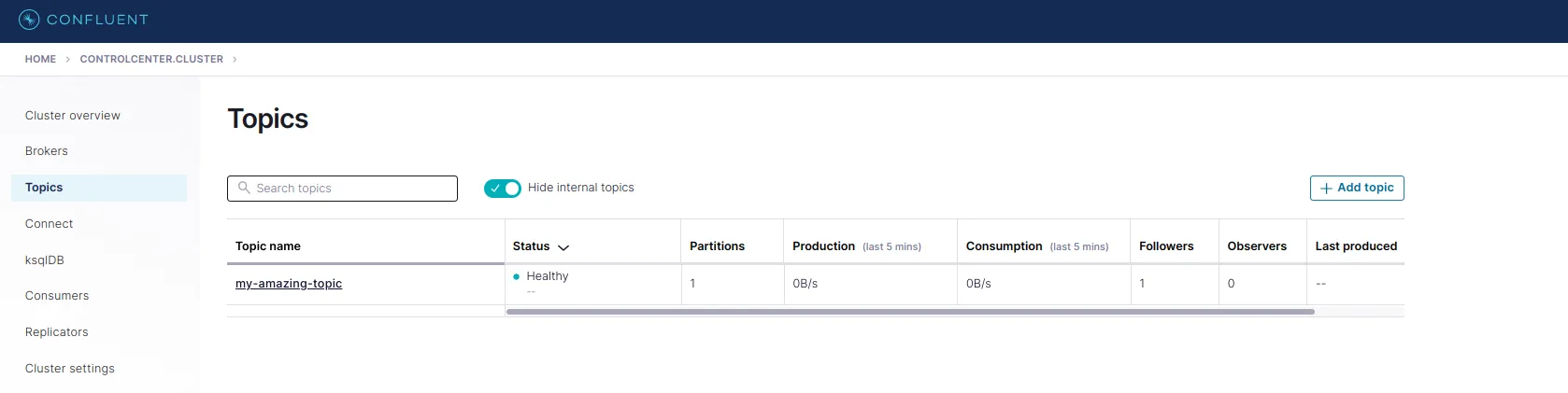The image size is (1568, 393).
Task: Toggle Hide internal topics switch
Action: pyautogui.click(x=503, y=189)
